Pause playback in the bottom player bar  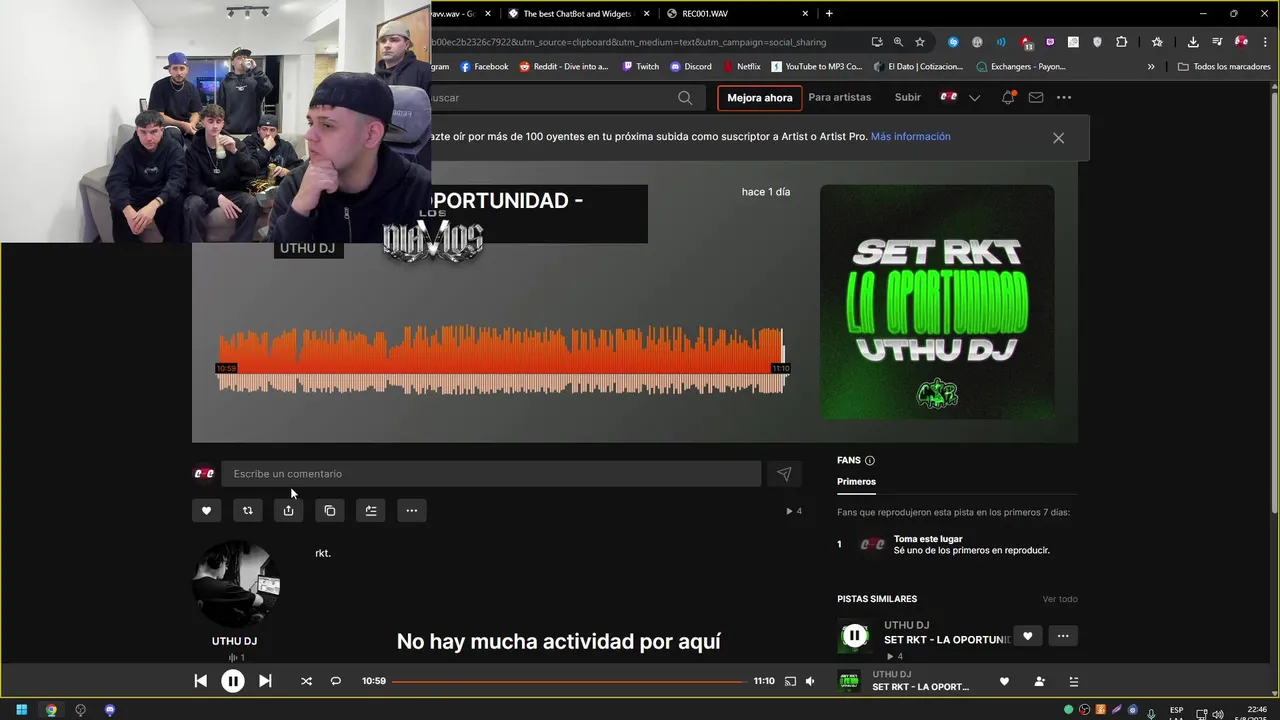[232, 681]
